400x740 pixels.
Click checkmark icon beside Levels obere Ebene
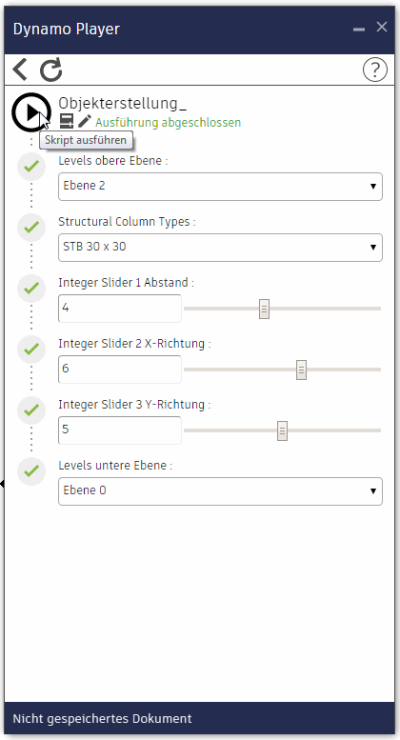(32, 167)
